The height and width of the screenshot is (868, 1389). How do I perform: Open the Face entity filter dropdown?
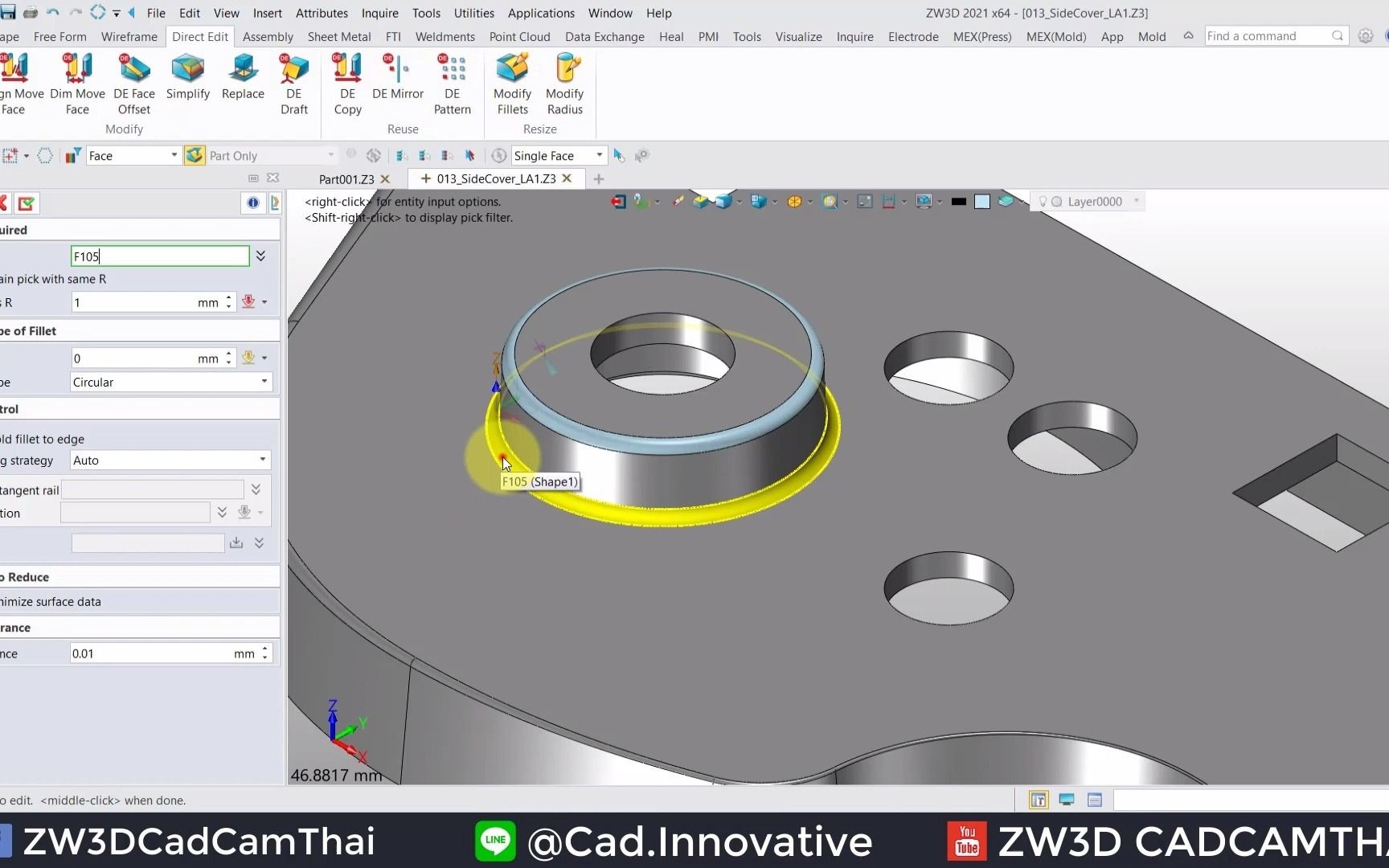point(173,155)
